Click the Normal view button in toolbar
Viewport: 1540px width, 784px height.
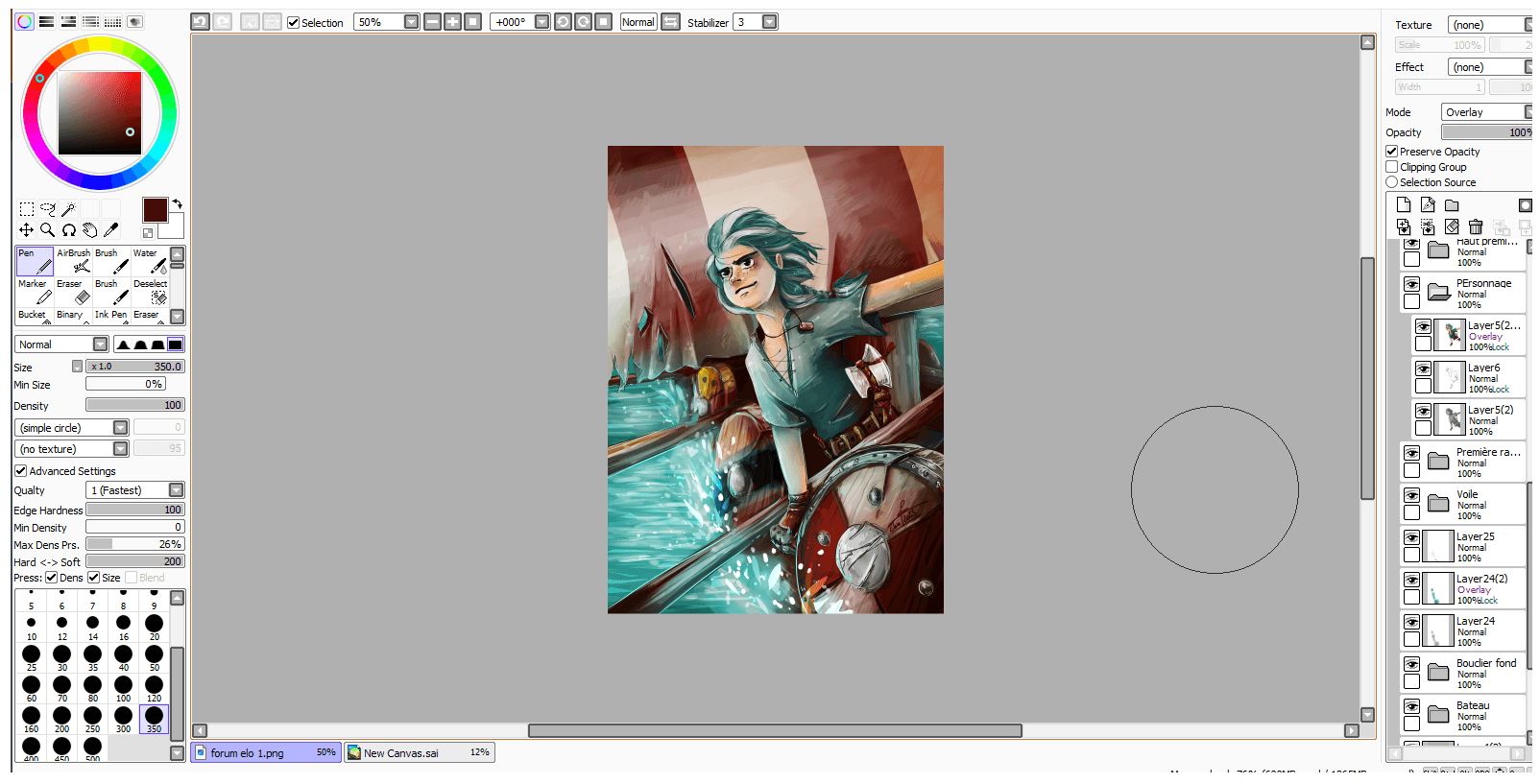pyautogui.click(x=638, y=22)
